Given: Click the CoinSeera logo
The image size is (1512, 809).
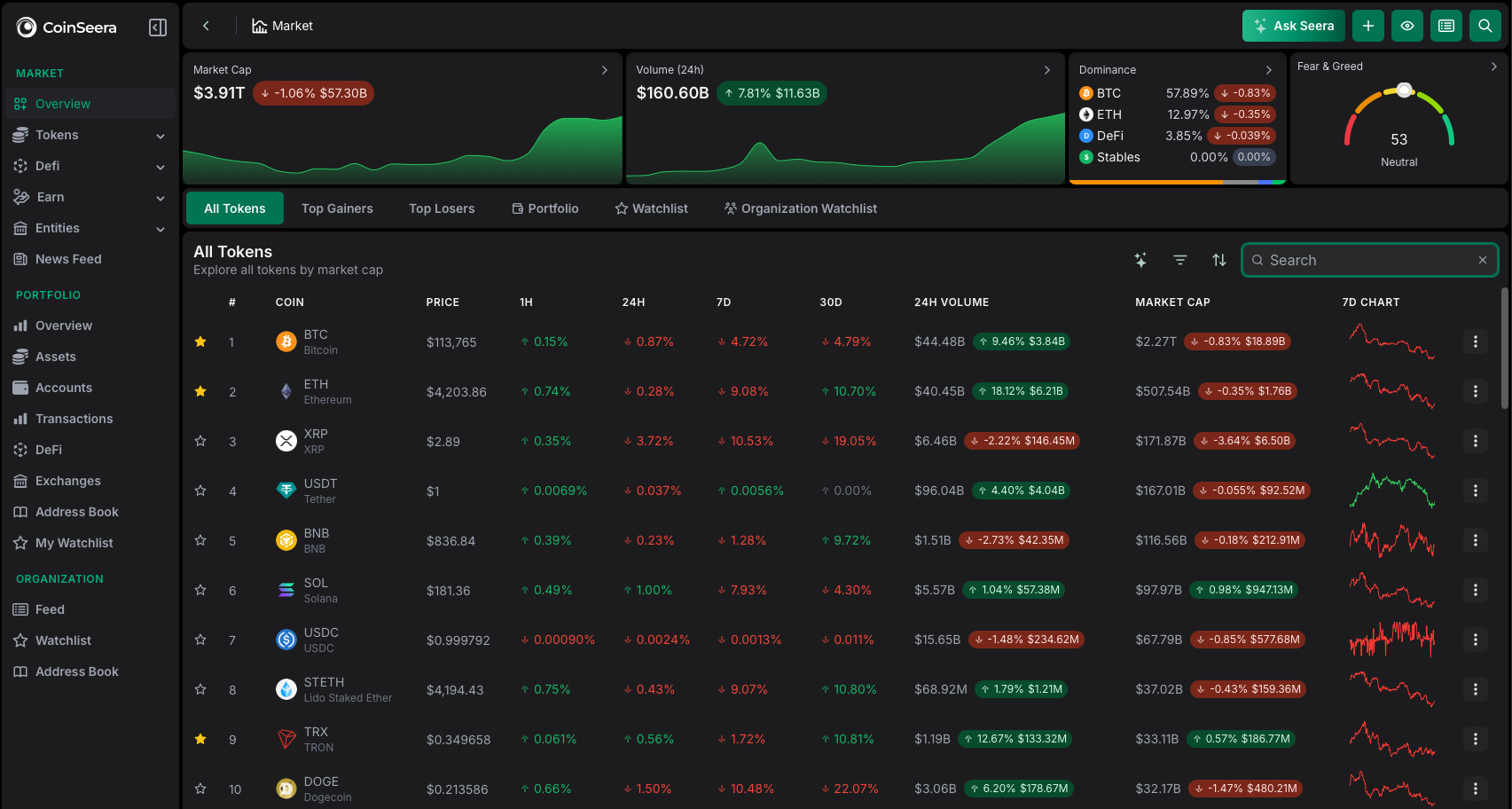Looking at the screenshot, I should [x=67, y=27].
